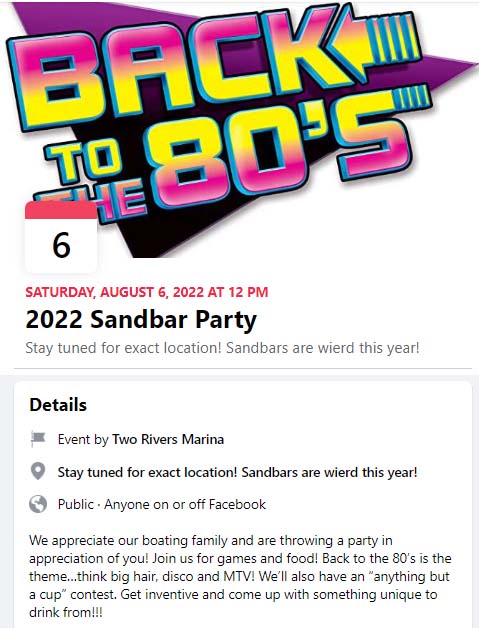The width and height of the screenshot is (479, 629).
Task: Click the 'Event by' label text
Action: point(83,439)
